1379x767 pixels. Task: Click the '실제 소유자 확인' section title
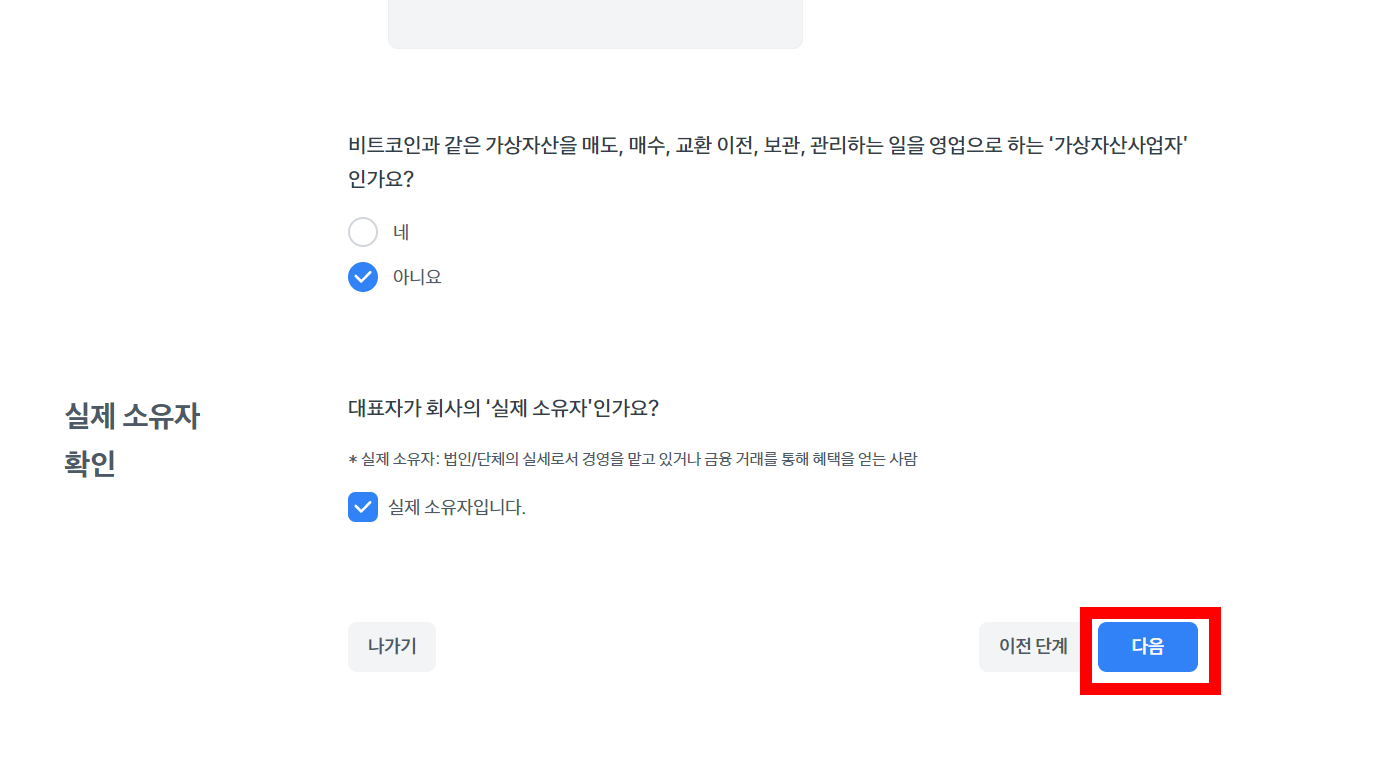[x=132, y=440]
